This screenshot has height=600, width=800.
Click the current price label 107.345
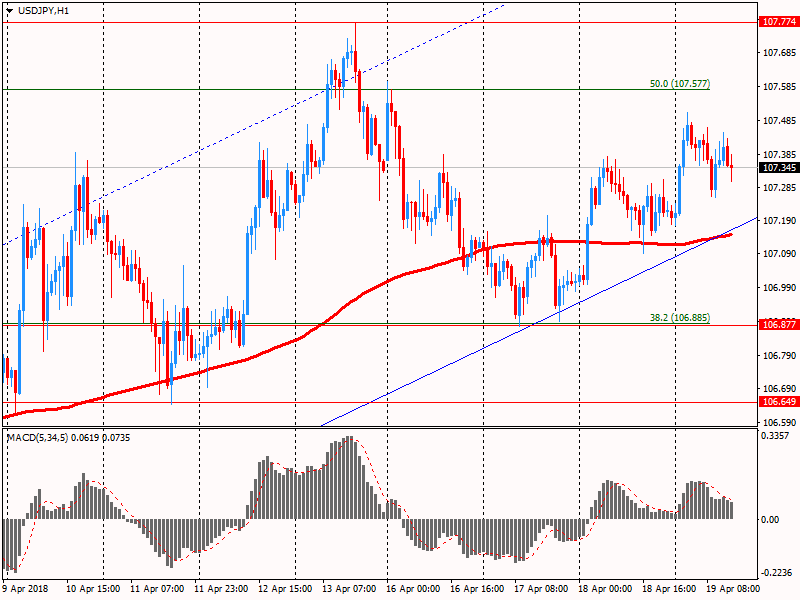click(x=779, y=167)
